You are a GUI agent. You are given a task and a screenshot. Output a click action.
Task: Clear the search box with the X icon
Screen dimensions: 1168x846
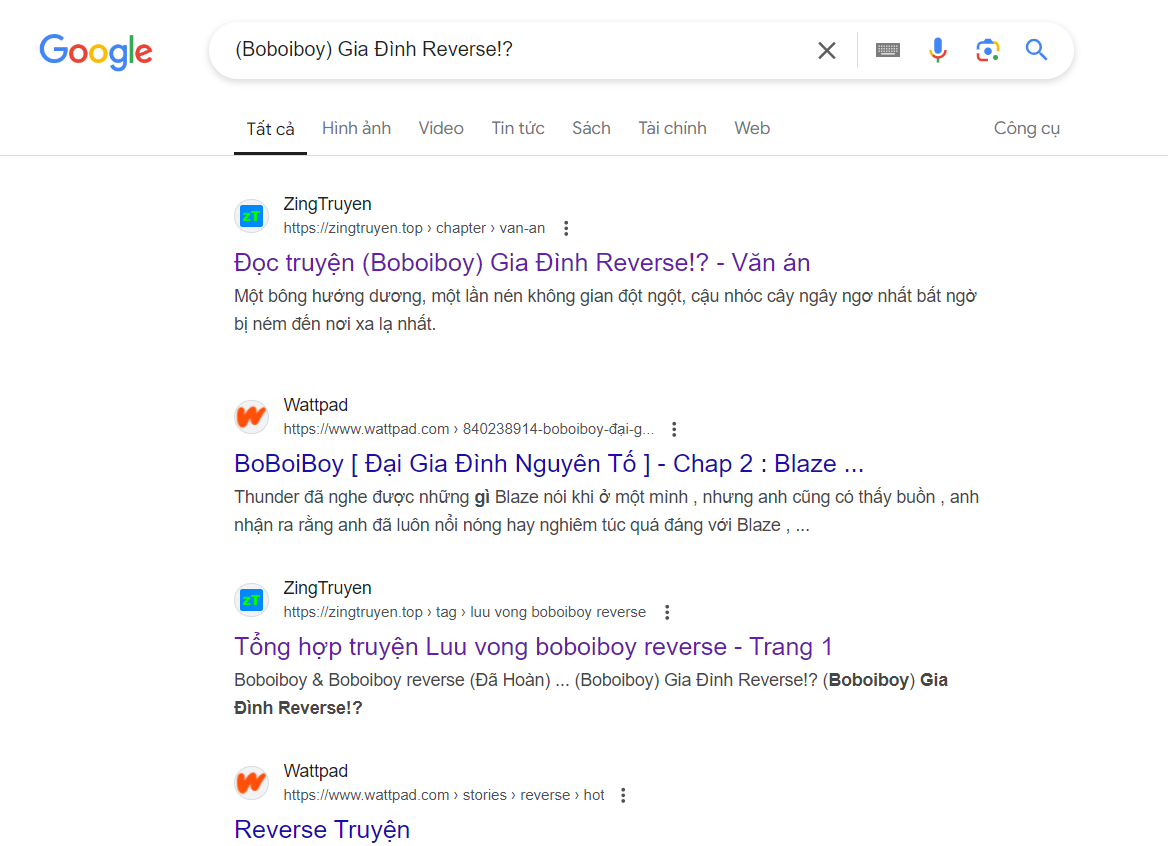pyautogui.click(x=827, y=51)
